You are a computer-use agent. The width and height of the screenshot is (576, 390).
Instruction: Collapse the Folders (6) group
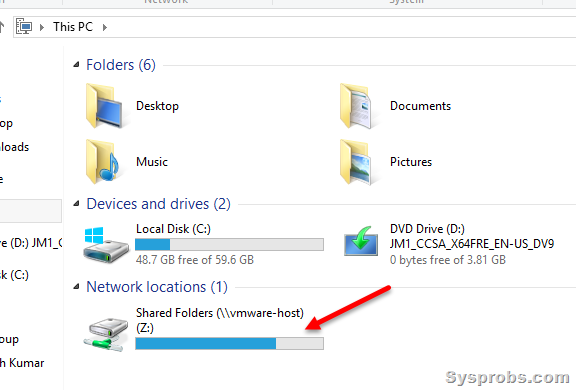[76, 65]
